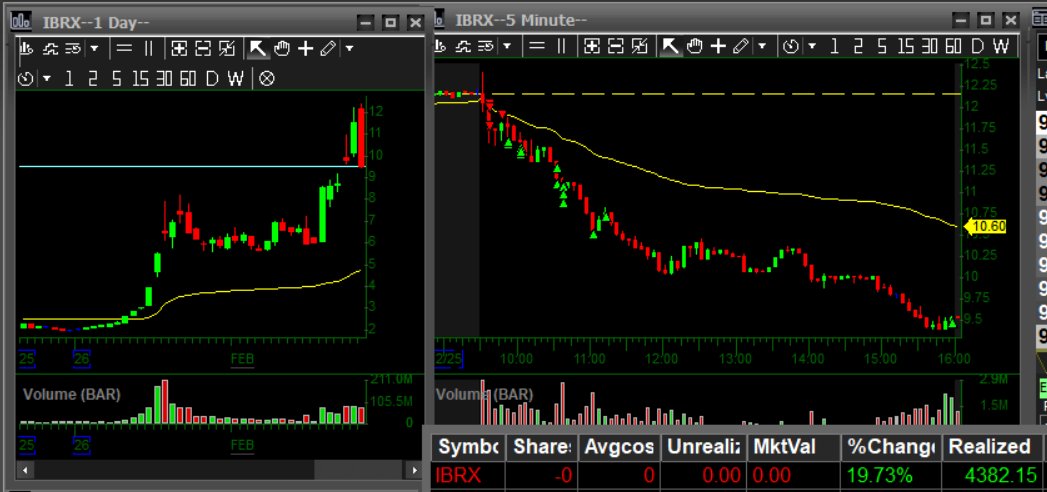Click the chart icon in the IBRX 1 Day title bar
This screenshot has width=1047, height=492.
[21, 21]
